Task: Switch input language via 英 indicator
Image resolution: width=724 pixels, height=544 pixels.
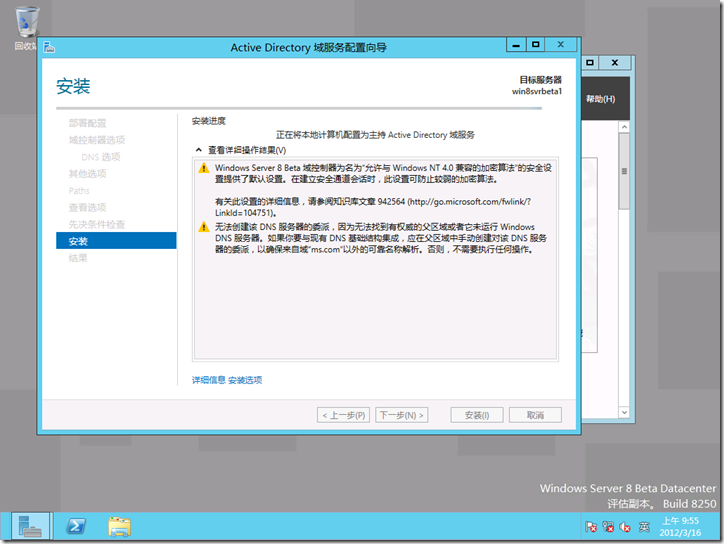Action: click(644, 527)
